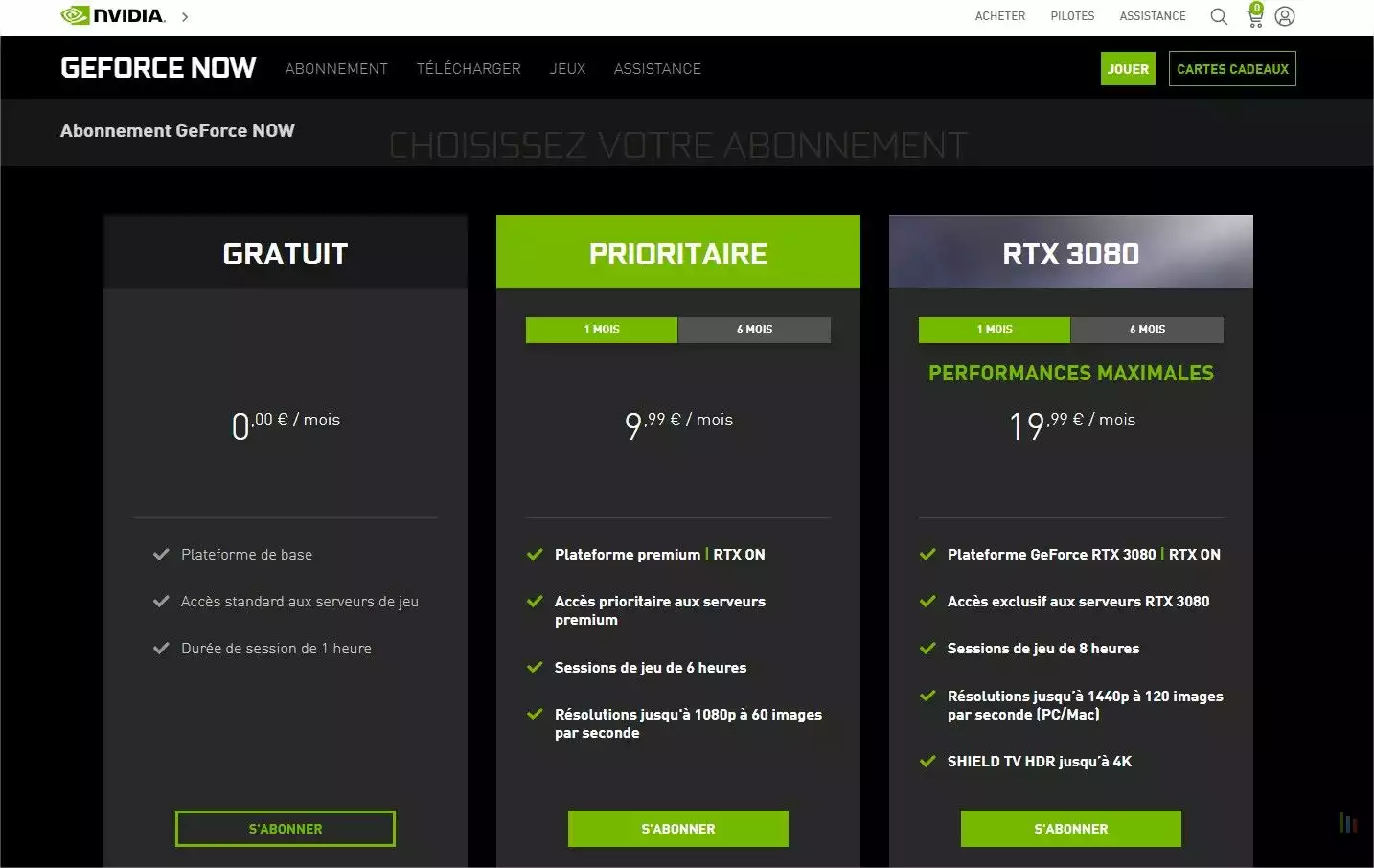Viewport: 1374px width, 868px height.
Task: Expand the chevron next to the NVIDIA logo
Action: point(185,17)
